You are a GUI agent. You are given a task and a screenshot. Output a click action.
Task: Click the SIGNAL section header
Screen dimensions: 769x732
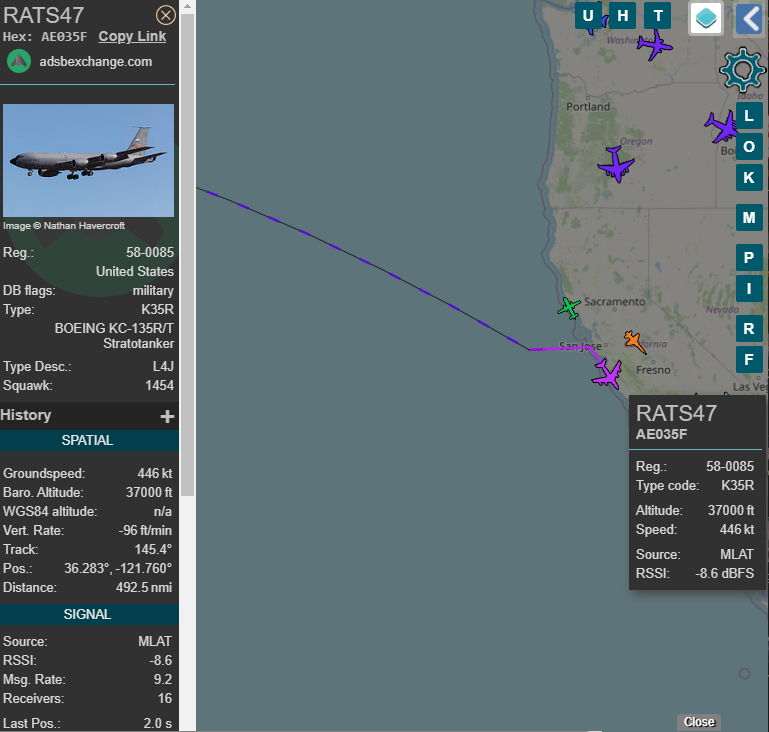pyautogui.click(x=87, y=614)
